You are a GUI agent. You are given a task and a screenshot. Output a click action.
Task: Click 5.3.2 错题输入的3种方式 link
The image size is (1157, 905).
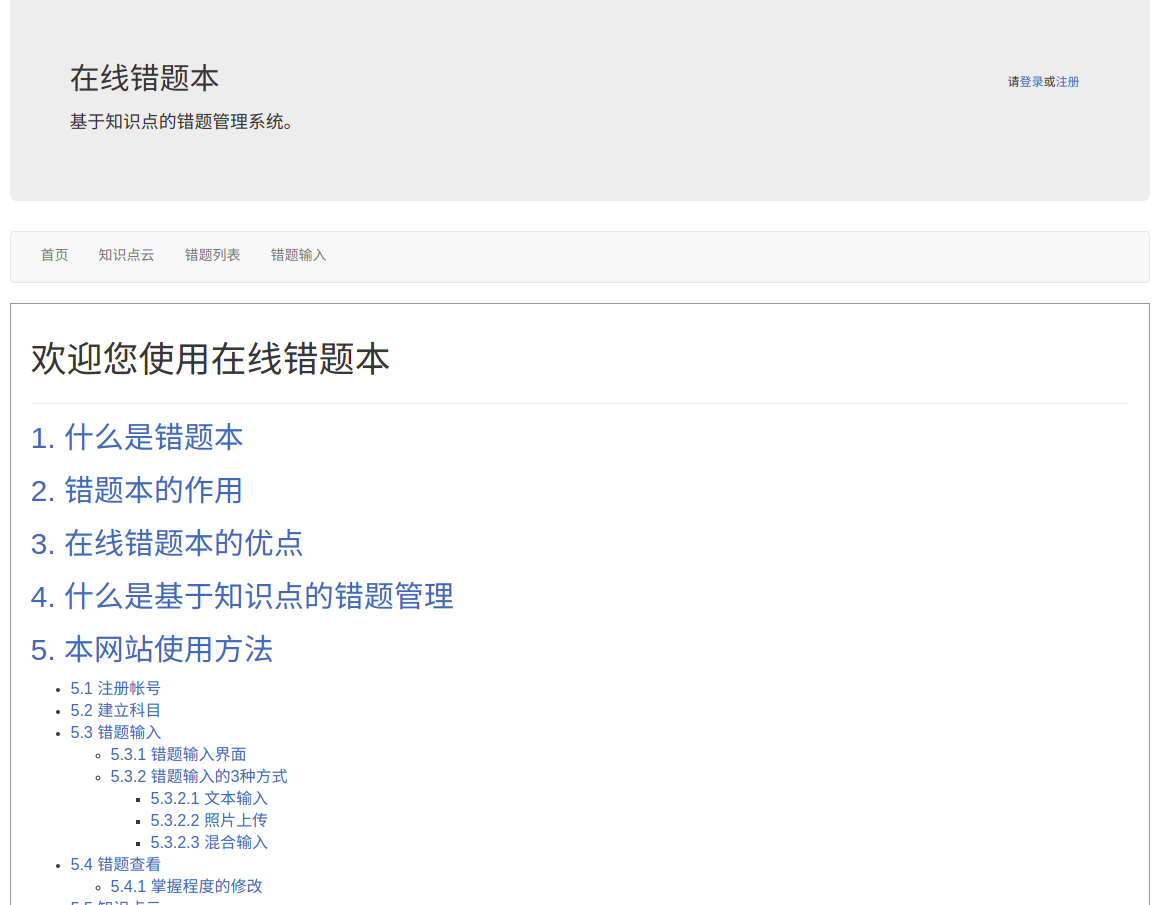click(x=199, y=776)
